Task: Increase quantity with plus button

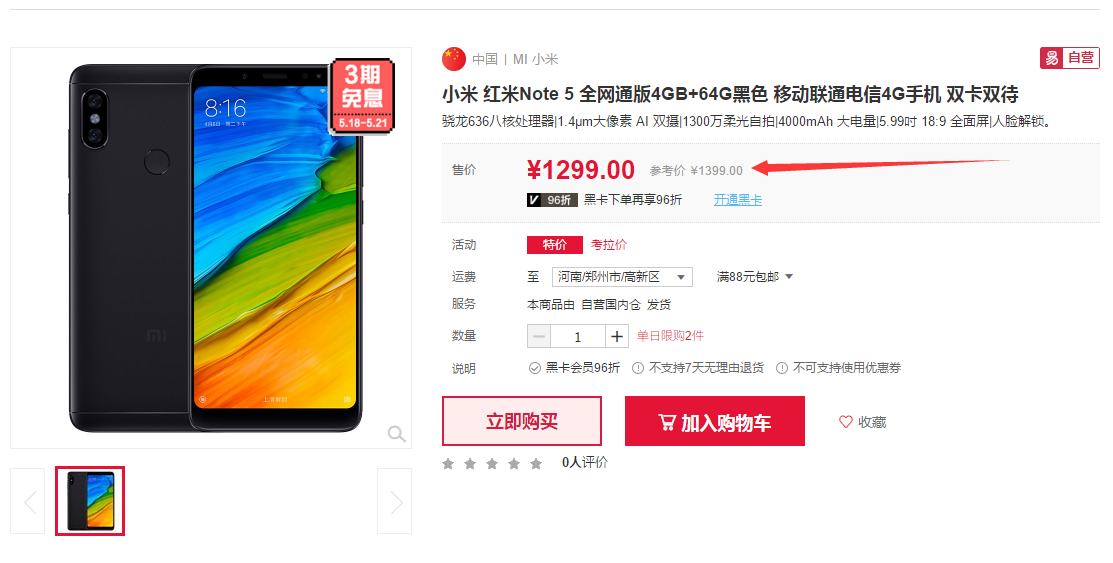Action: click(x=617, y=337)
